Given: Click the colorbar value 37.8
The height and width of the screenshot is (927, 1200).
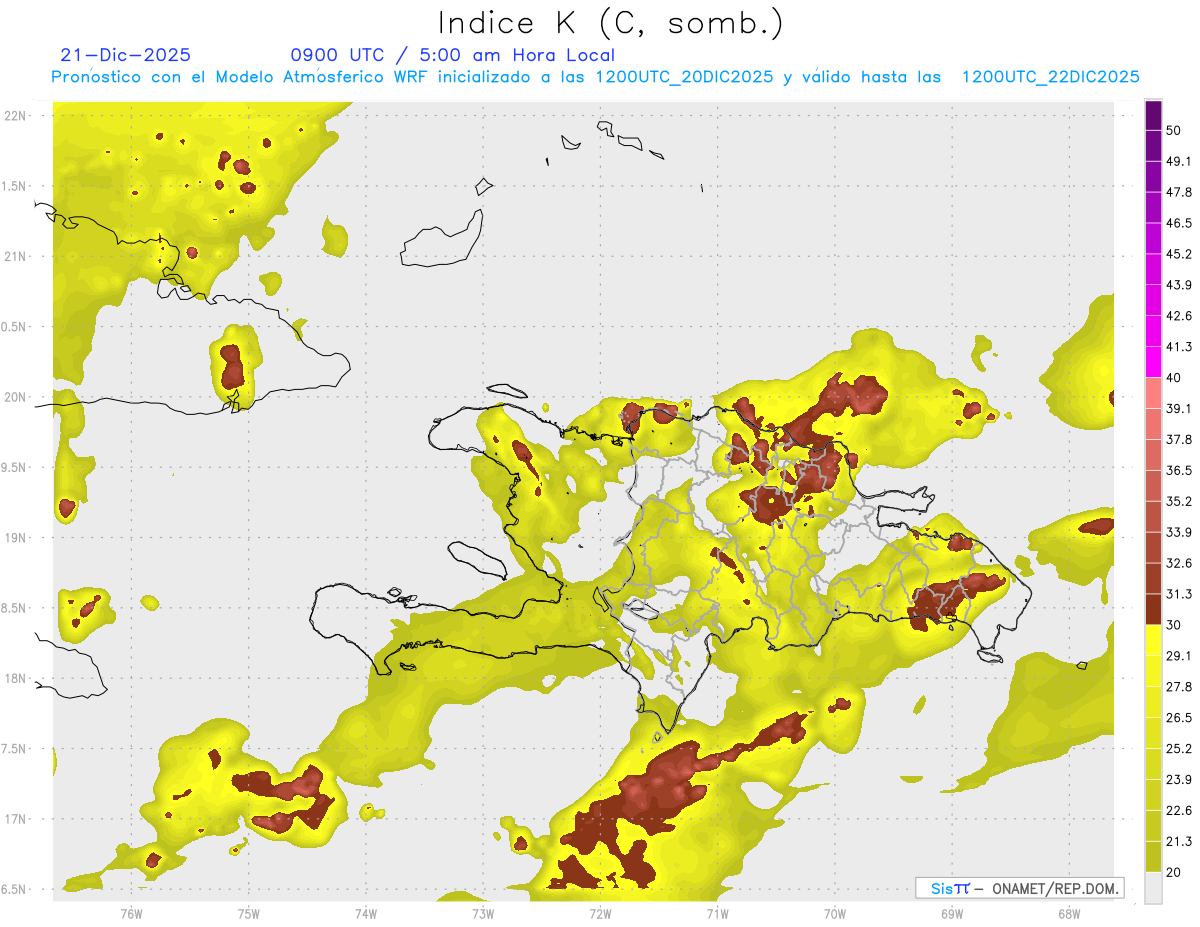Looking at the screenshot, I should click(1179, 439).
